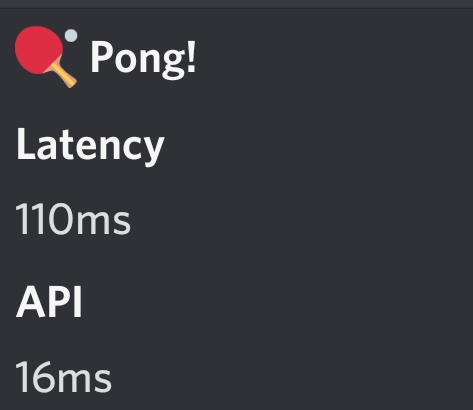Click the letter P in Pong!
The height and width of the screenshot is (410, 473).
101,57
